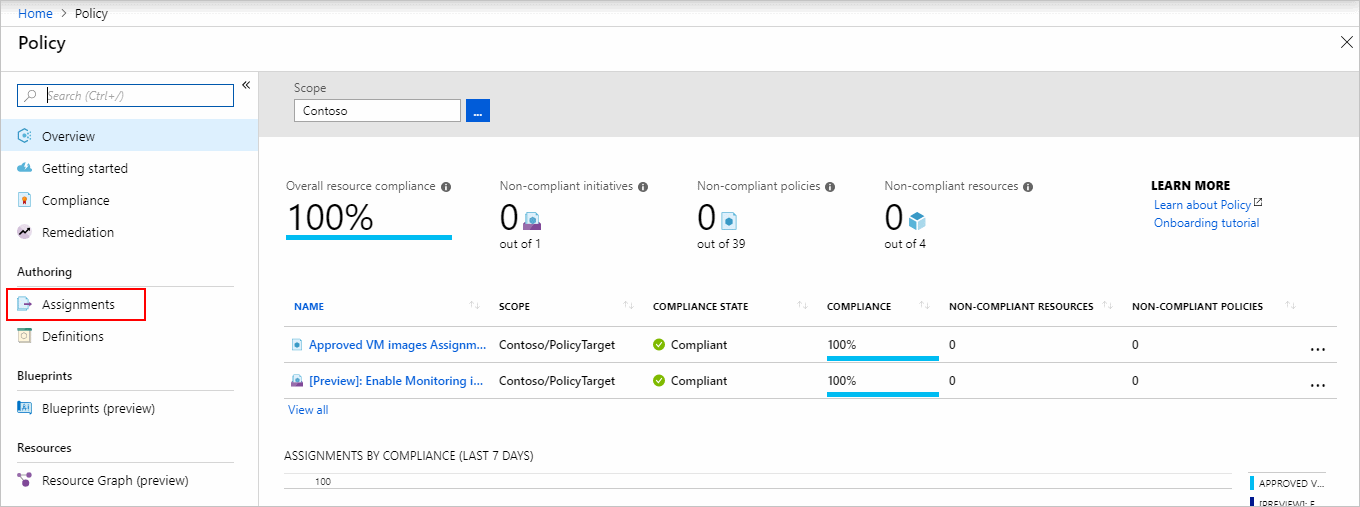Open more options for Approved VM images row
This screenshot has width=1360, height=507.
pos(1317,349)
